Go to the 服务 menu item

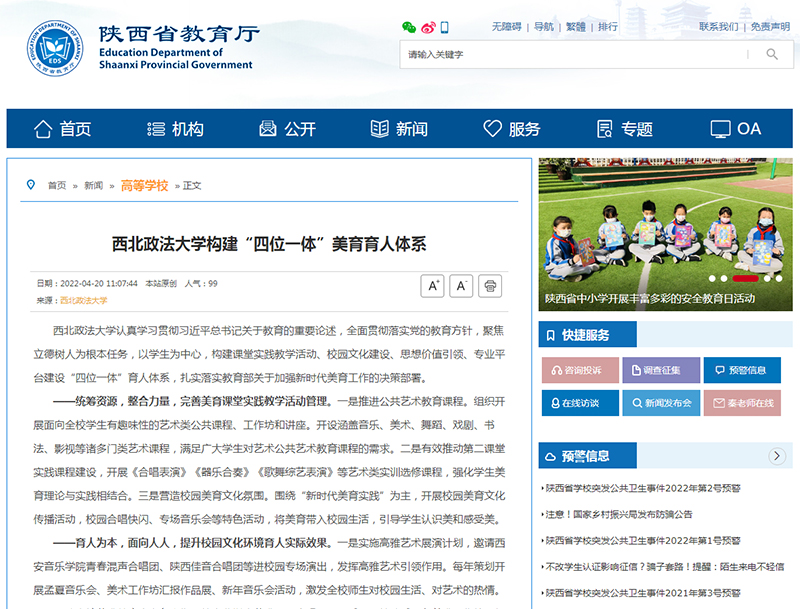[512, 129]
